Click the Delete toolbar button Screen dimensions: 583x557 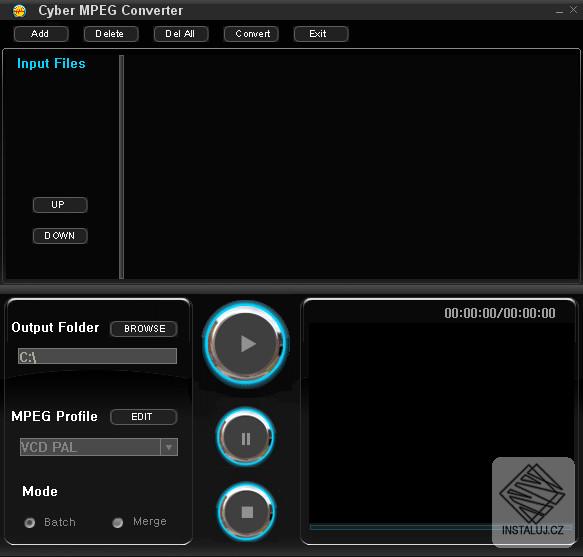click(111, 34)
